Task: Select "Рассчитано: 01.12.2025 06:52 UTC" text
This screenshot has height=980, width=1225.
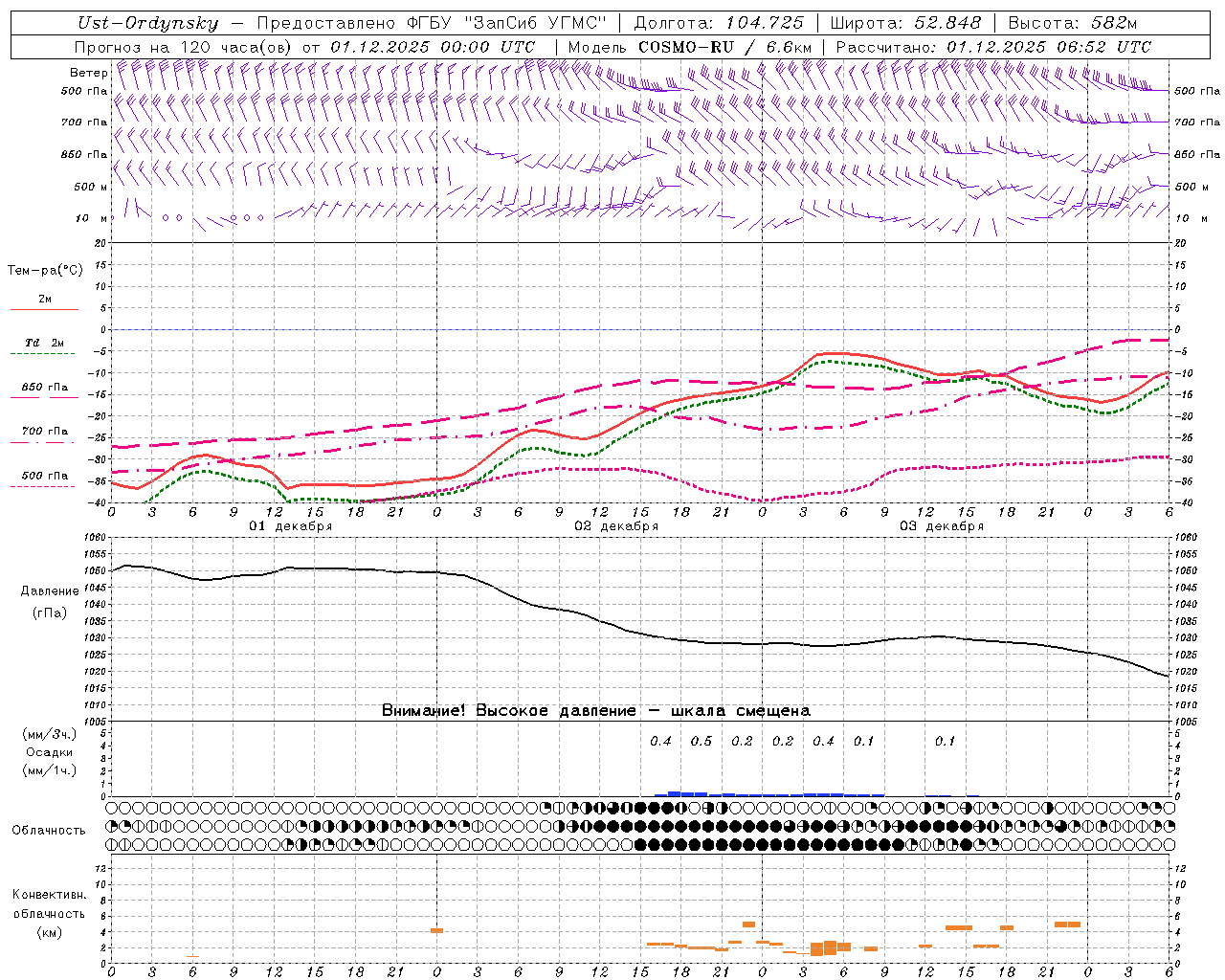Action: [993, 47]
